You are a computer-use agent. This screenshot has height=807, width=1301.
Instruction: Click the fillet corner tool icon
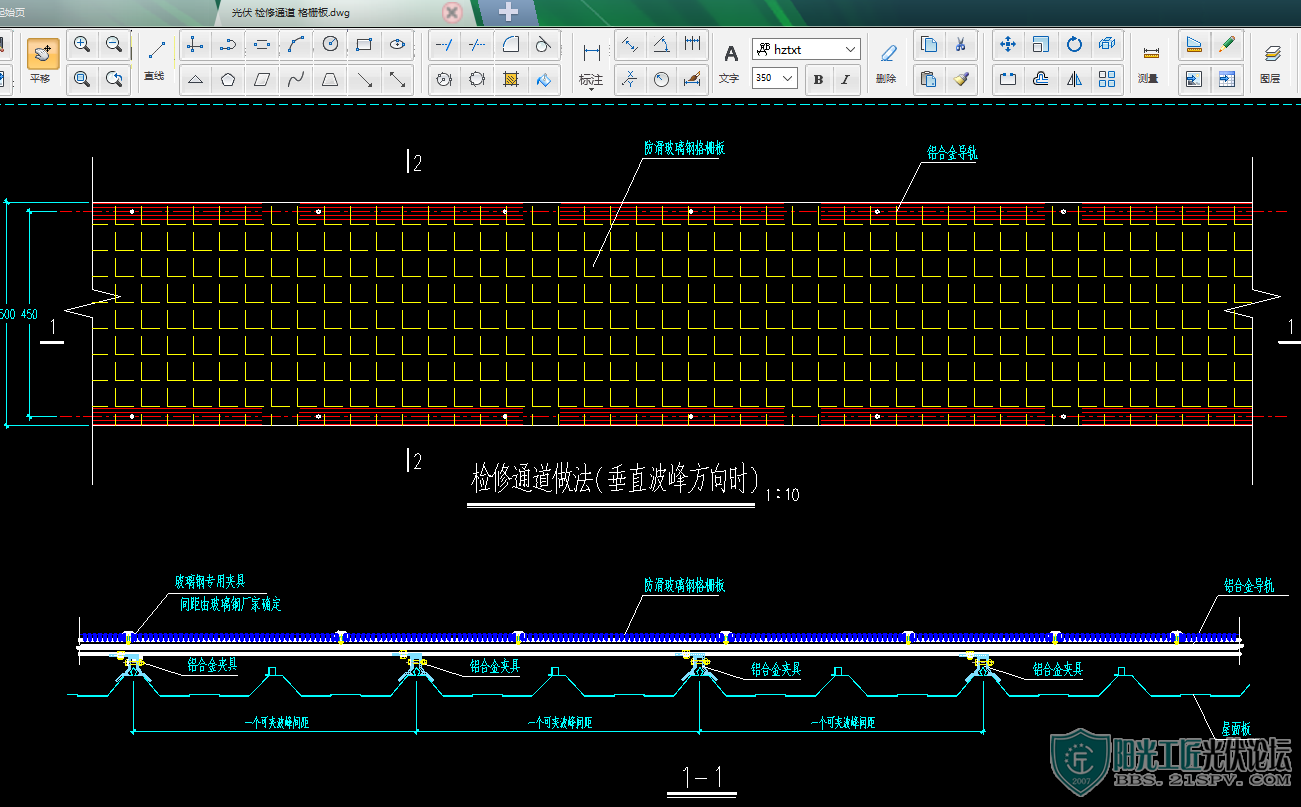(511, 45)
